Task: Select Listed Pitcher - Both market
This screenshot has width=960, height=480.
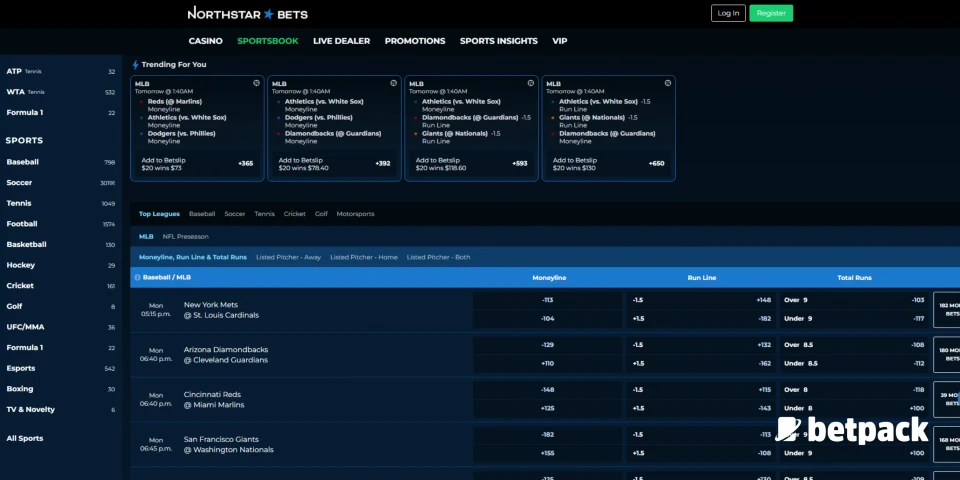Action: (438, 257)
